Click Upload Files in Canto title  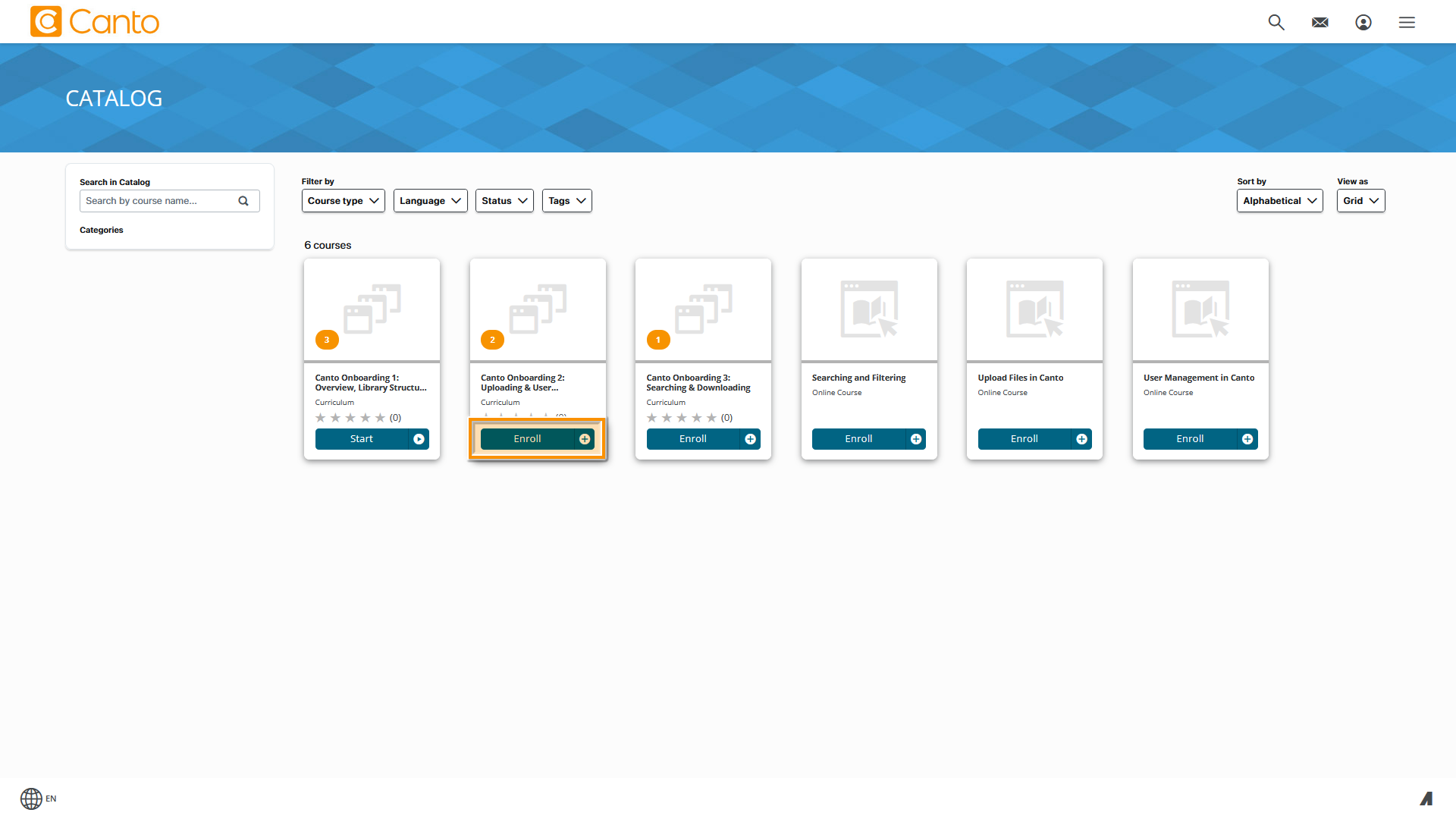(x=1021, y=378)
